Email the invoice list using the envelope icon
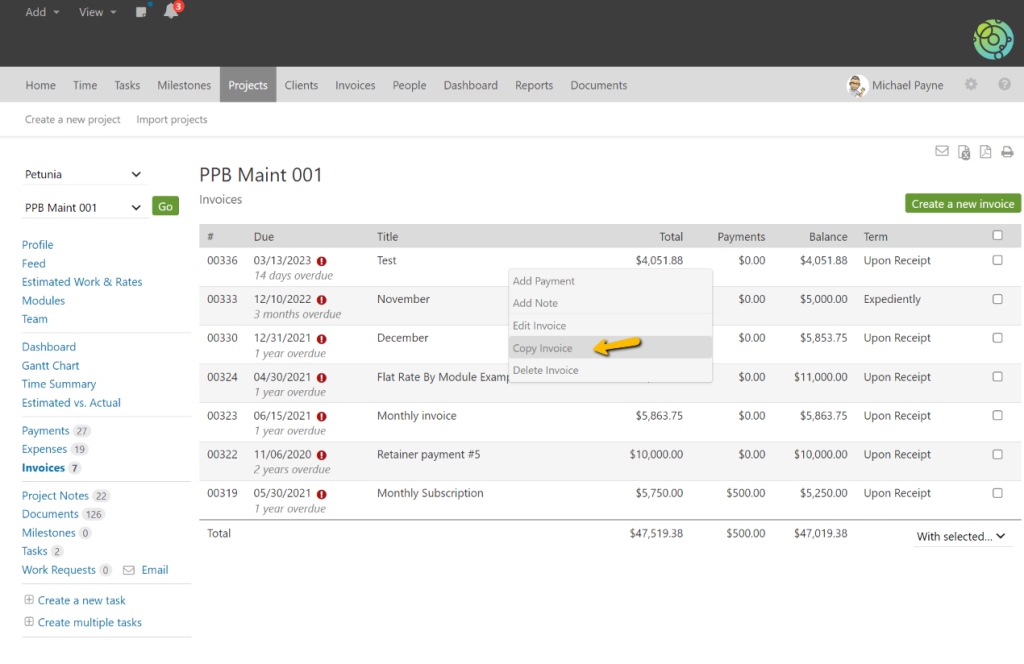 [941, 151]
